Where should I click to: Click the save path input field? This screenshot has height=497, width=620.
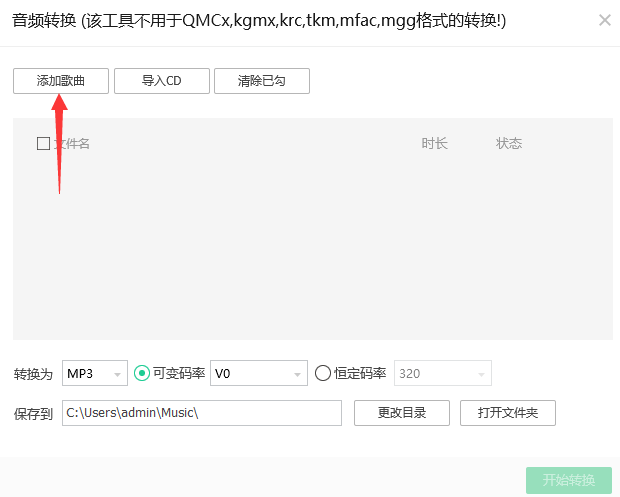tap(202, 413)
